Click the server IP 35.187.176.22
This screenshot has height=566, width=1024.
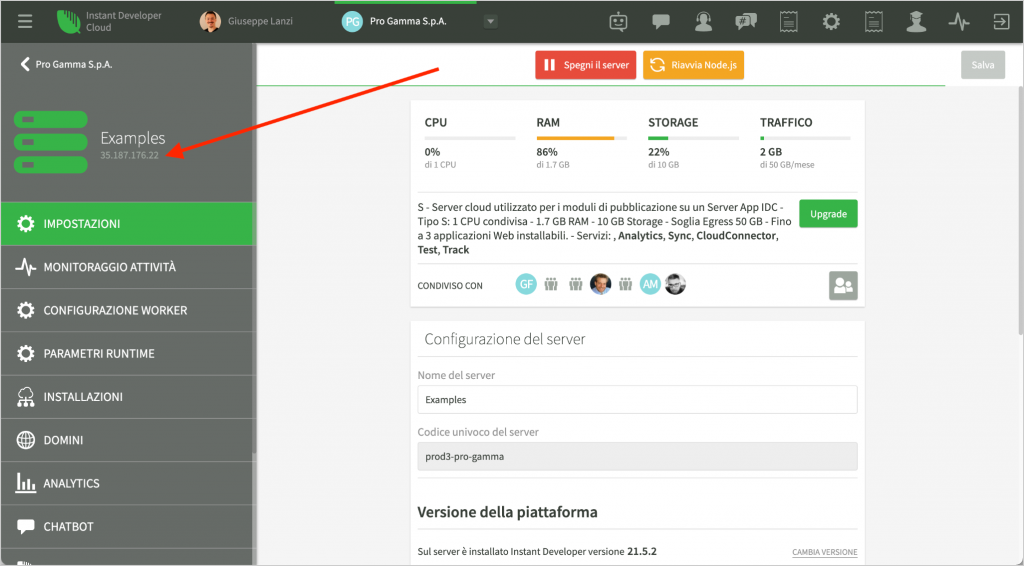click(129, 155)
